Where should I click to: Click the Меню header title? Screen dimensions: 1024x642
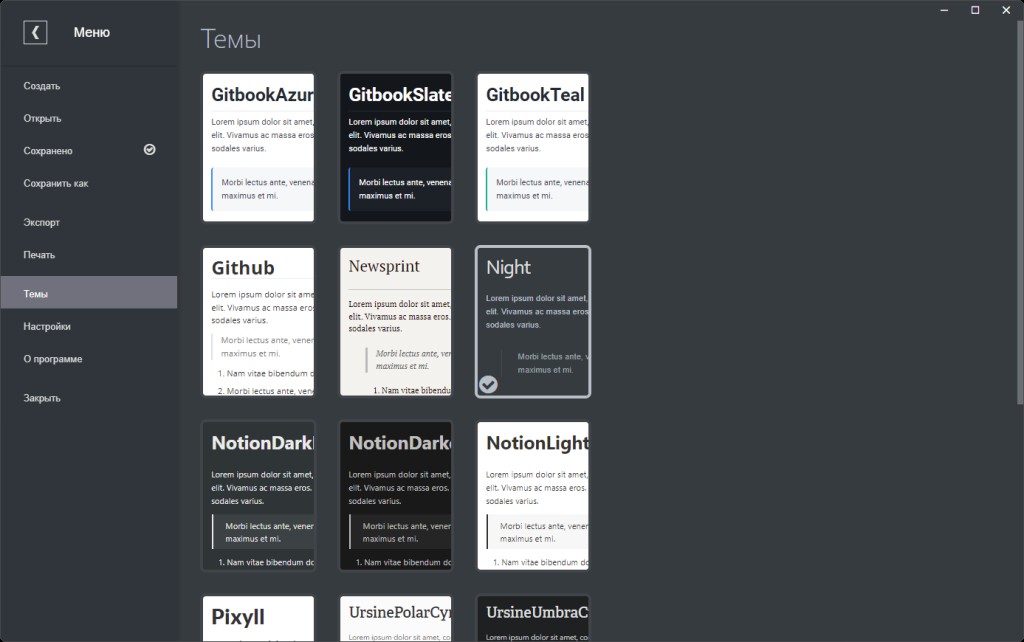pos(91,32)
